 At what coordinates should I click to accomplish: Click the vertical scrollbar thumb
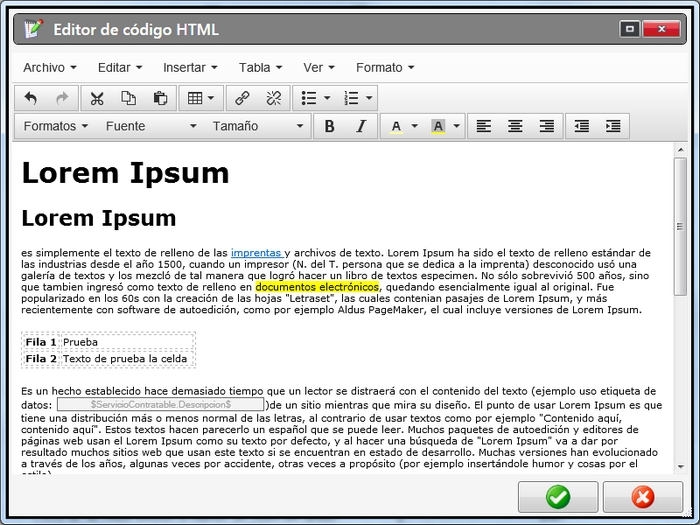tap(680, 226)
